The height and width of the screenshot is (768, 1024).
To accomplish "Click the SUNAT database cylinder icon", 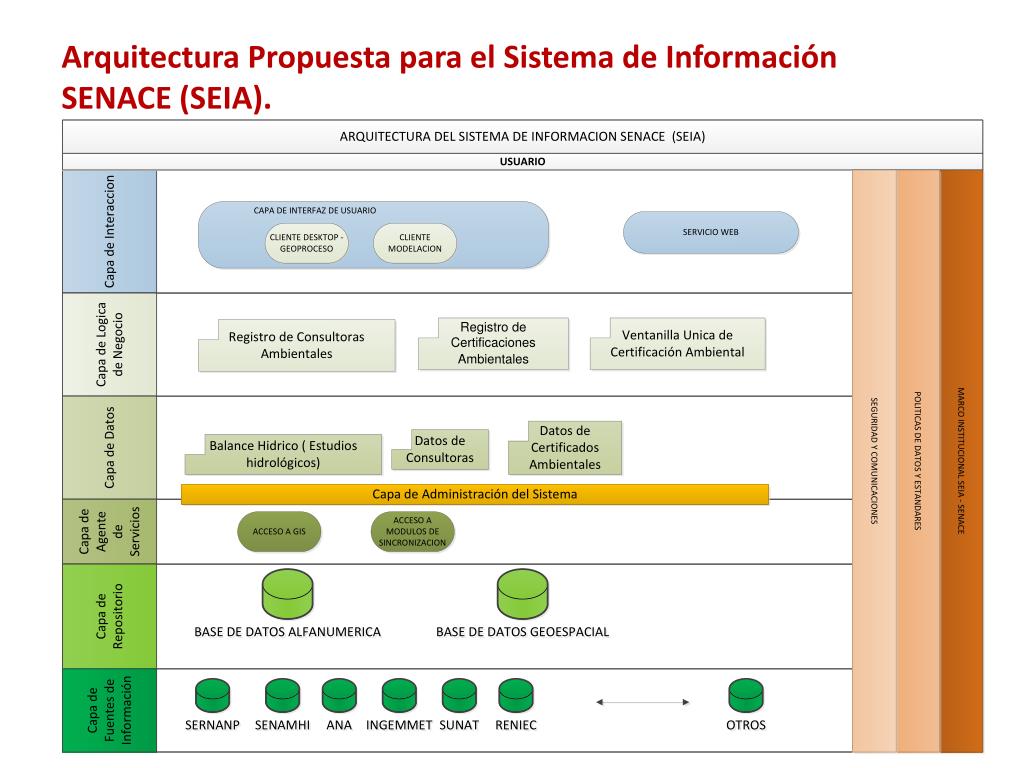I will click(x=459, y=696).
